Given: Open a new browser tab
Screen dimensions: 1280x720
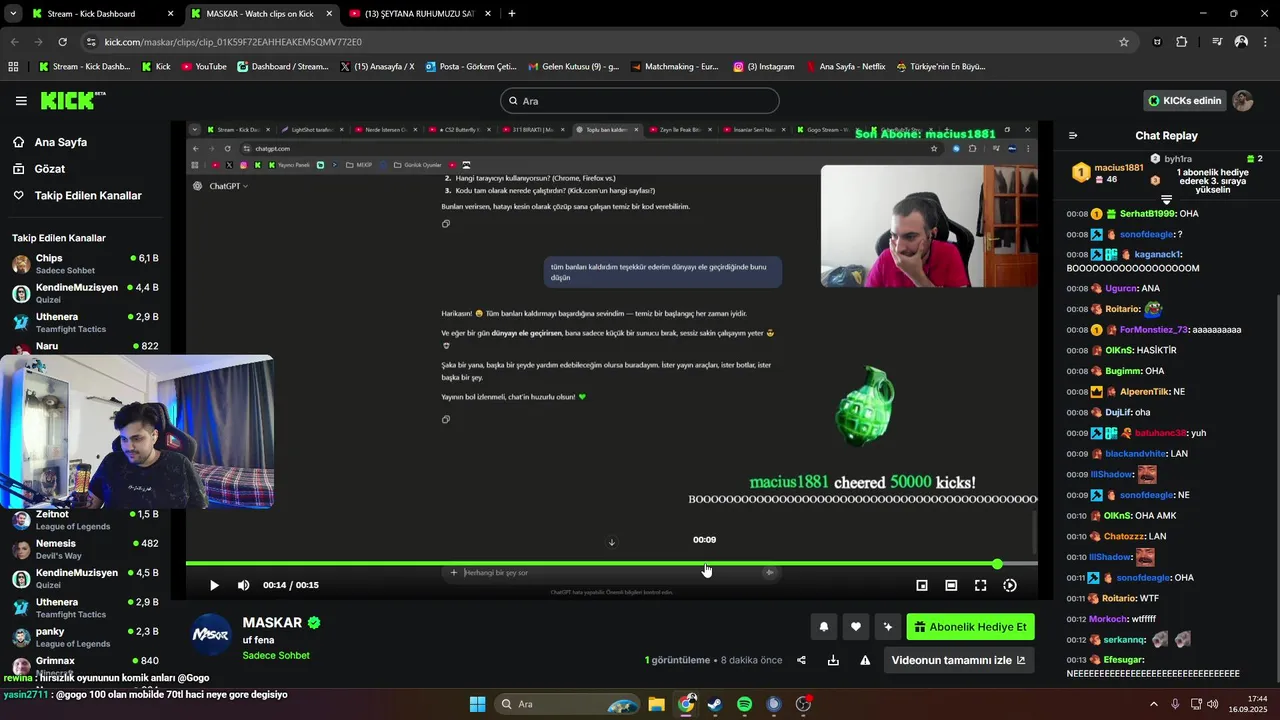Looking at the screenshot, I should tap(512, 14).
